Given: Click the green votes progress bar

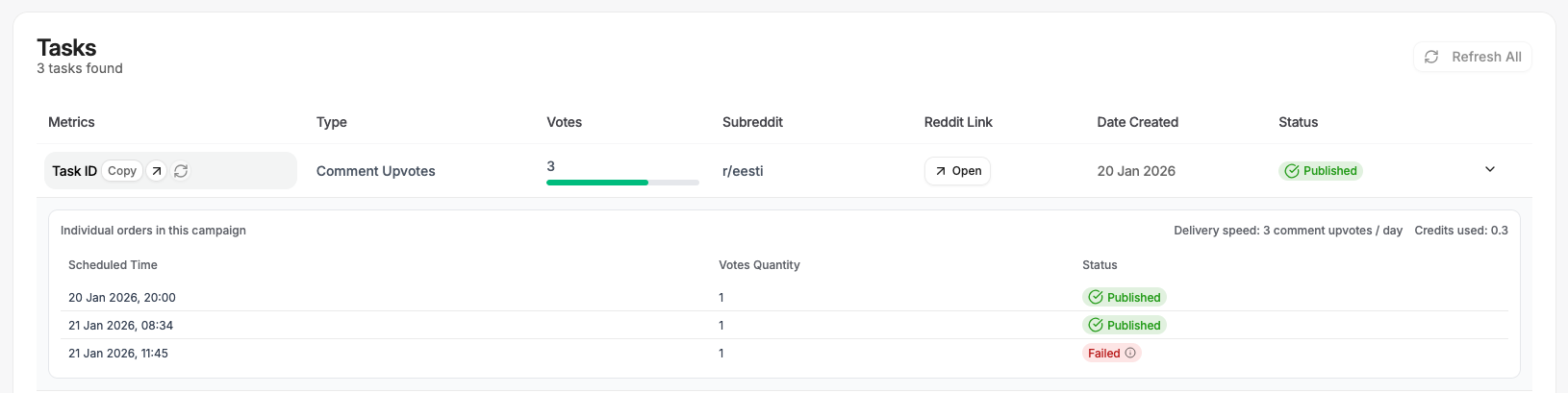Looking at the screenshot, I should click(x=597, y=182).
